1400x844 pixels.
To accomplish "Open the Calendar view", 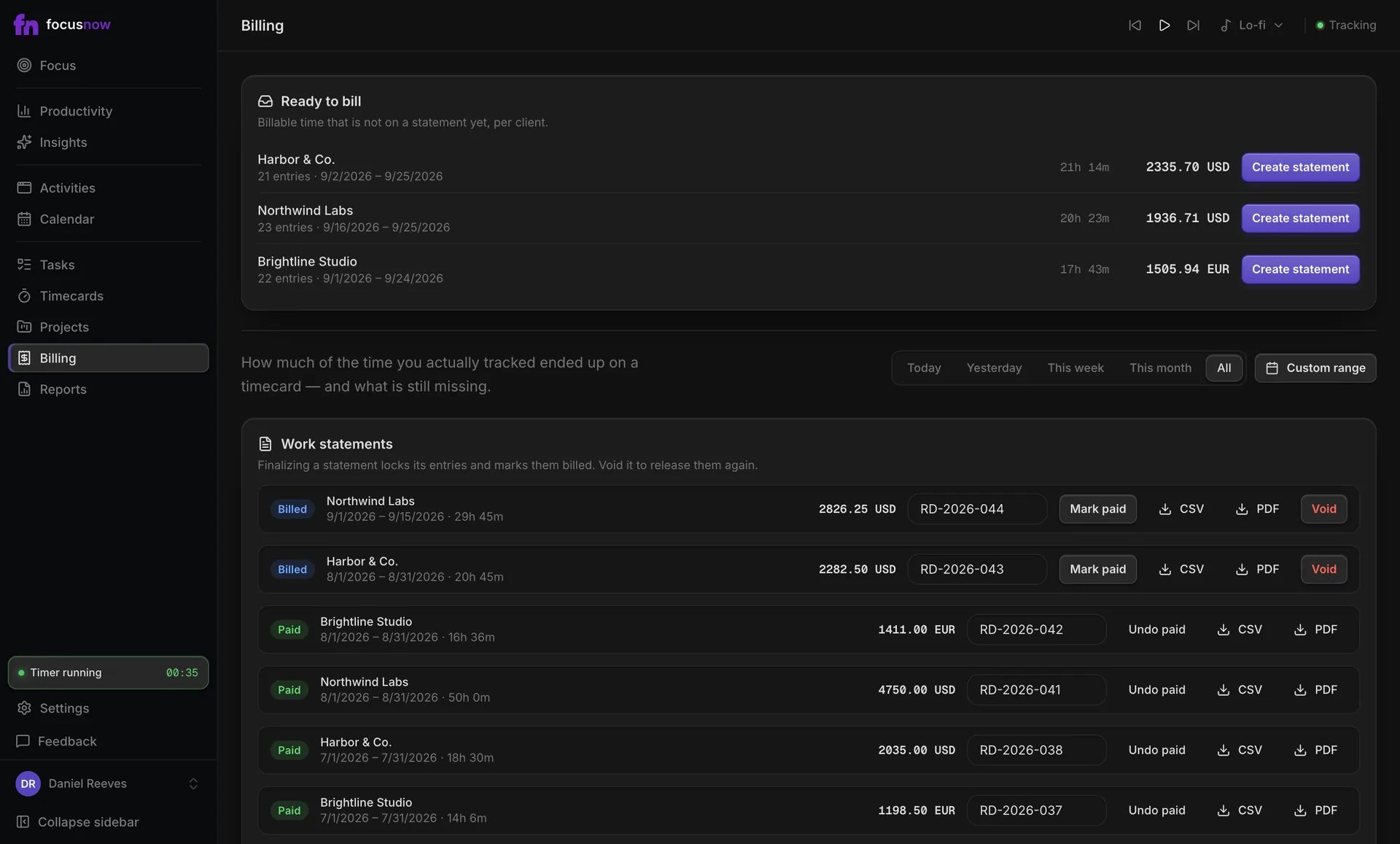I will pos(108,219).
